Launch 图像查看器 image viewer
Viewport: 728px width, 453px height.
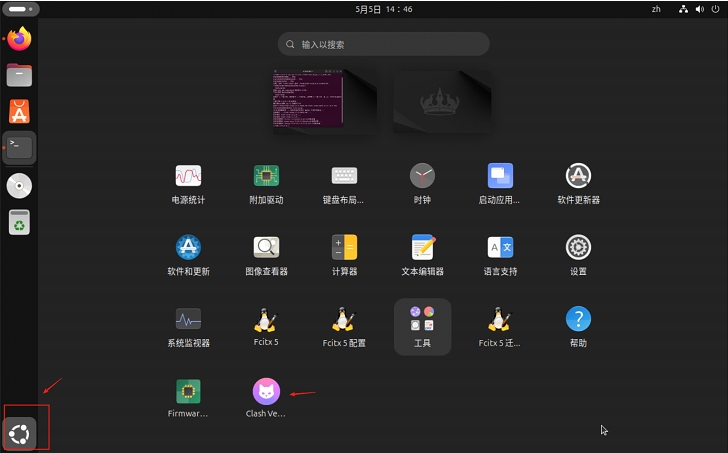point(266,248)
